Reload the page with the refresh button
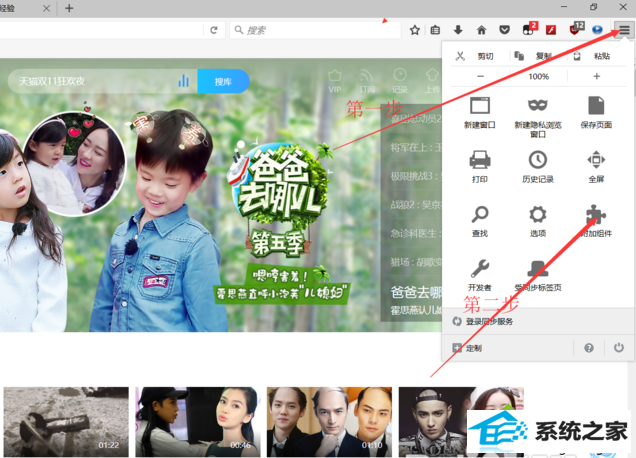Image resolution: width=636 pixels, height=458 pixels. 214,30
